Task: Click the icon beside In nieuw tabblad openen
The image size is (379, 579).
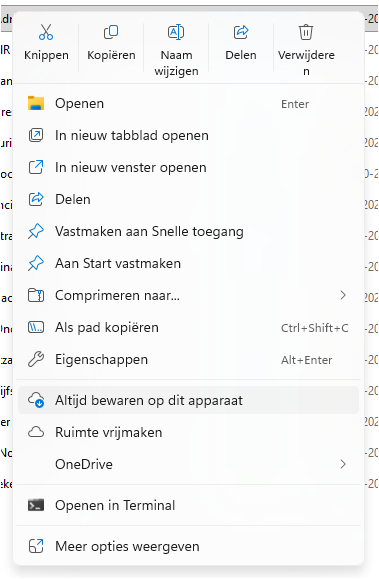Action: point(36,135)
